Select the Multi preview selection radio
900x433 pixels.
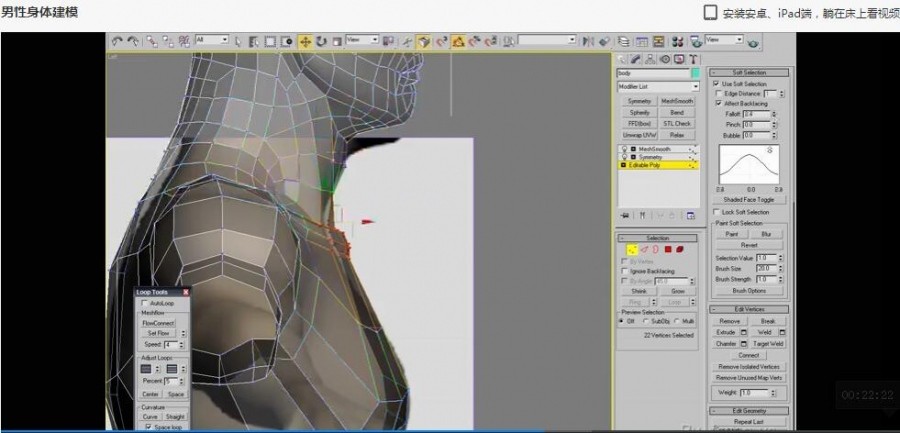tap(677, 321)
